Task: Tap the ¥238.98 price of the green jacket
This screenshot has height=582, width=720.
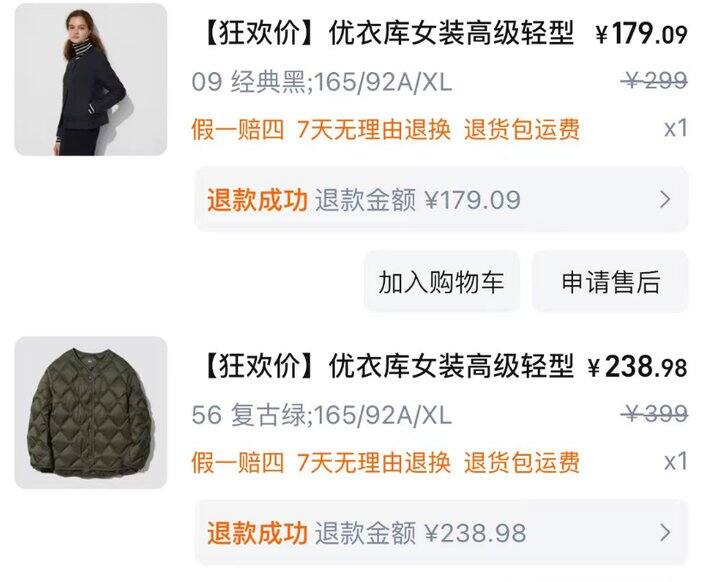Action: [637, 367]
